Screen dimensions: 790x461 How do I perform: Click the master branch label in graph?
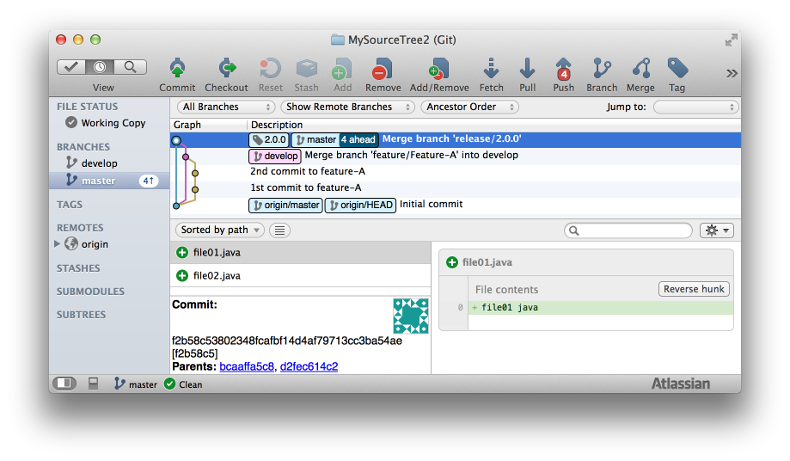(x=315, y=140)
